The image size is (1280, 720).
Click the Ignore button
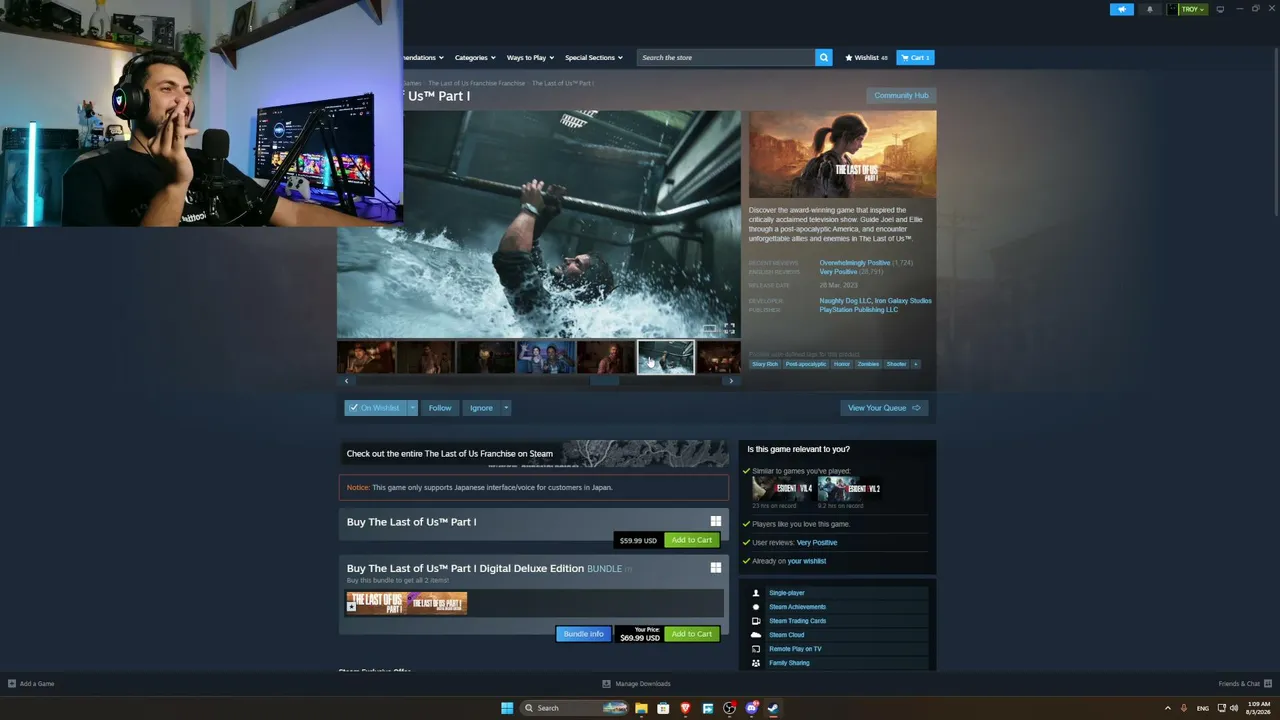coord(481,408)
